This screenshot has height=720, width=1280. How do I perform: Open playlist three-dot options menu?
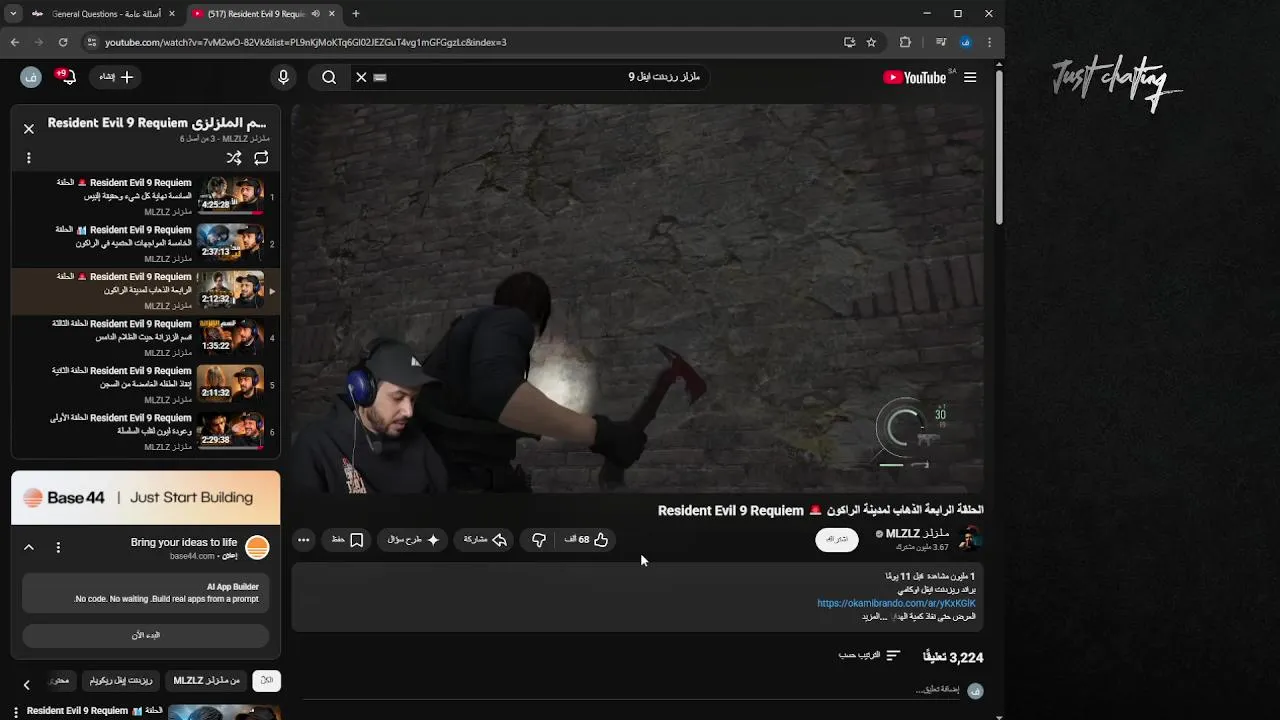[x=29, y=158]
